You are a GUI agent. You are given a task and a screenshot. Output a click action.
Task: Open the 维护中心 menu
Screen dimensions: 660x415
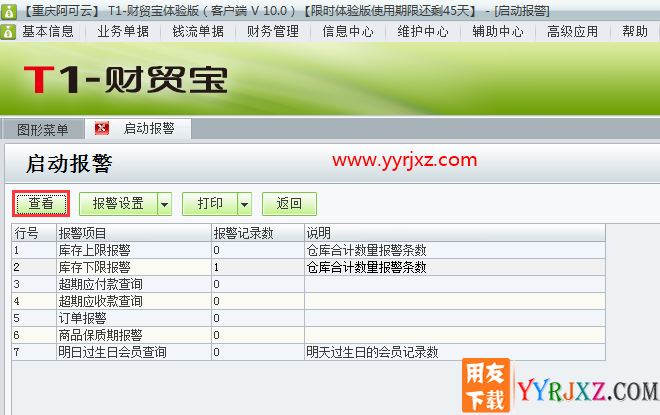pos(423,32)
